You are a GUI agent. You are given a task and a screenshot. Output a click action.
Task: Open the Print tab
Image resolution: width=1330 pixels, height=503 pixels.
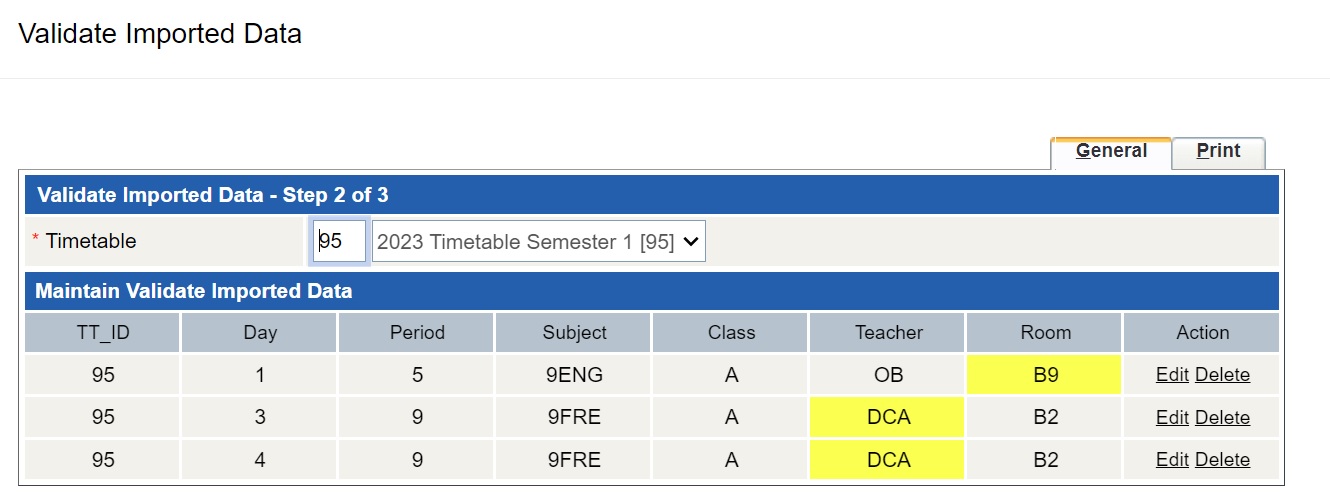(x=1218, y=152)
